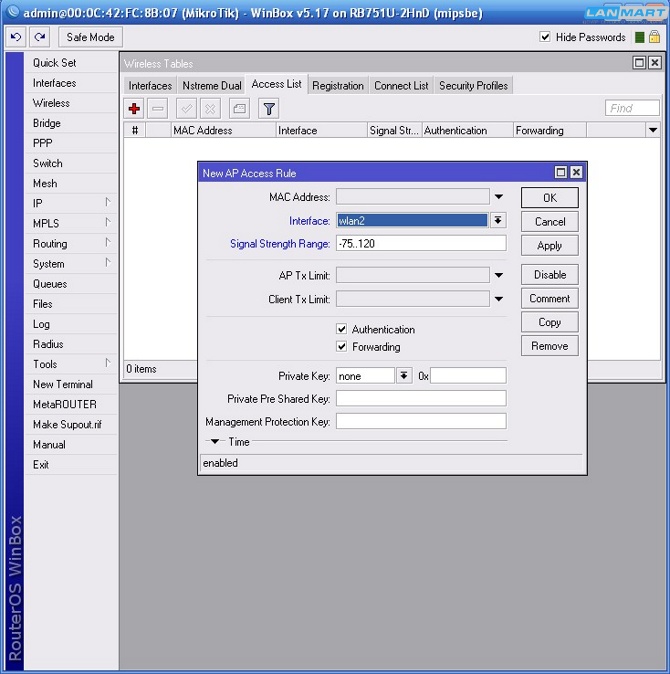Click the Apply button

click(550, 245)
